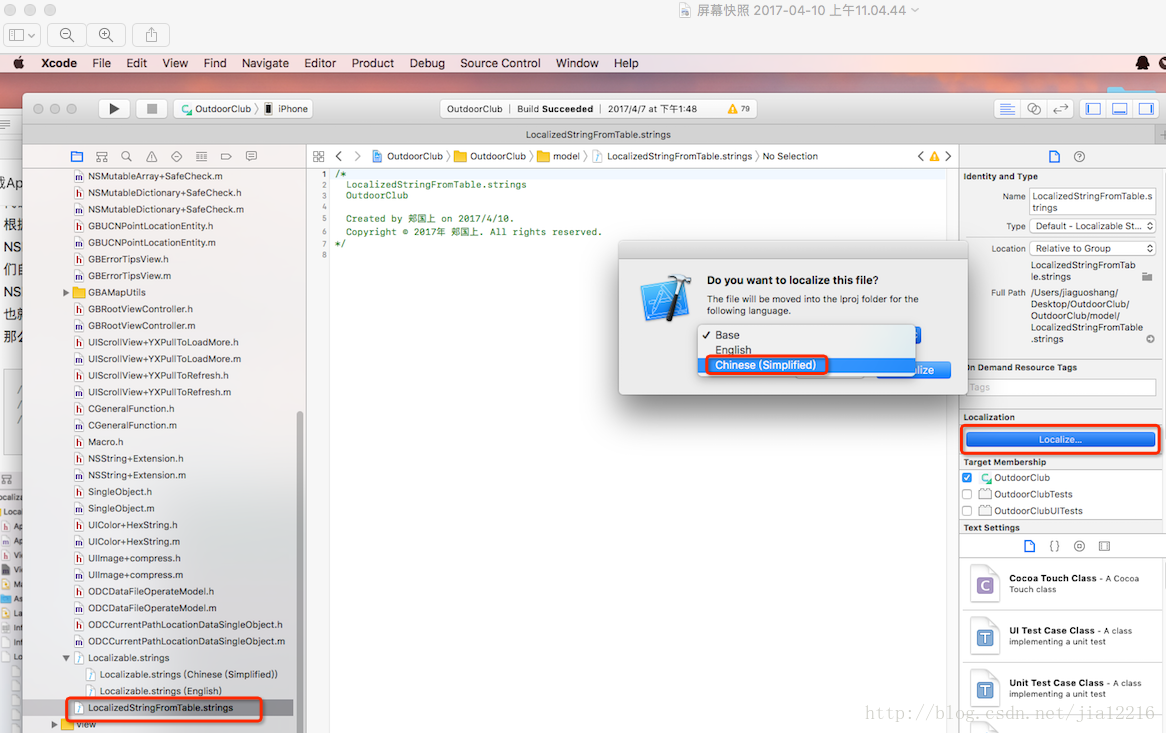Open the test navigator diamond icon
The width and height of the screenshot is (1166, 733).
(x=176, y=156)
